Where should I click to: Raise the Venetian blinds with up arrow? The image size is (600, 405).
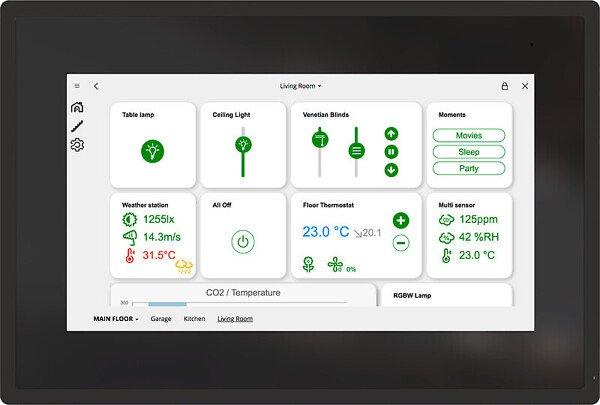(x=391, y=133)
